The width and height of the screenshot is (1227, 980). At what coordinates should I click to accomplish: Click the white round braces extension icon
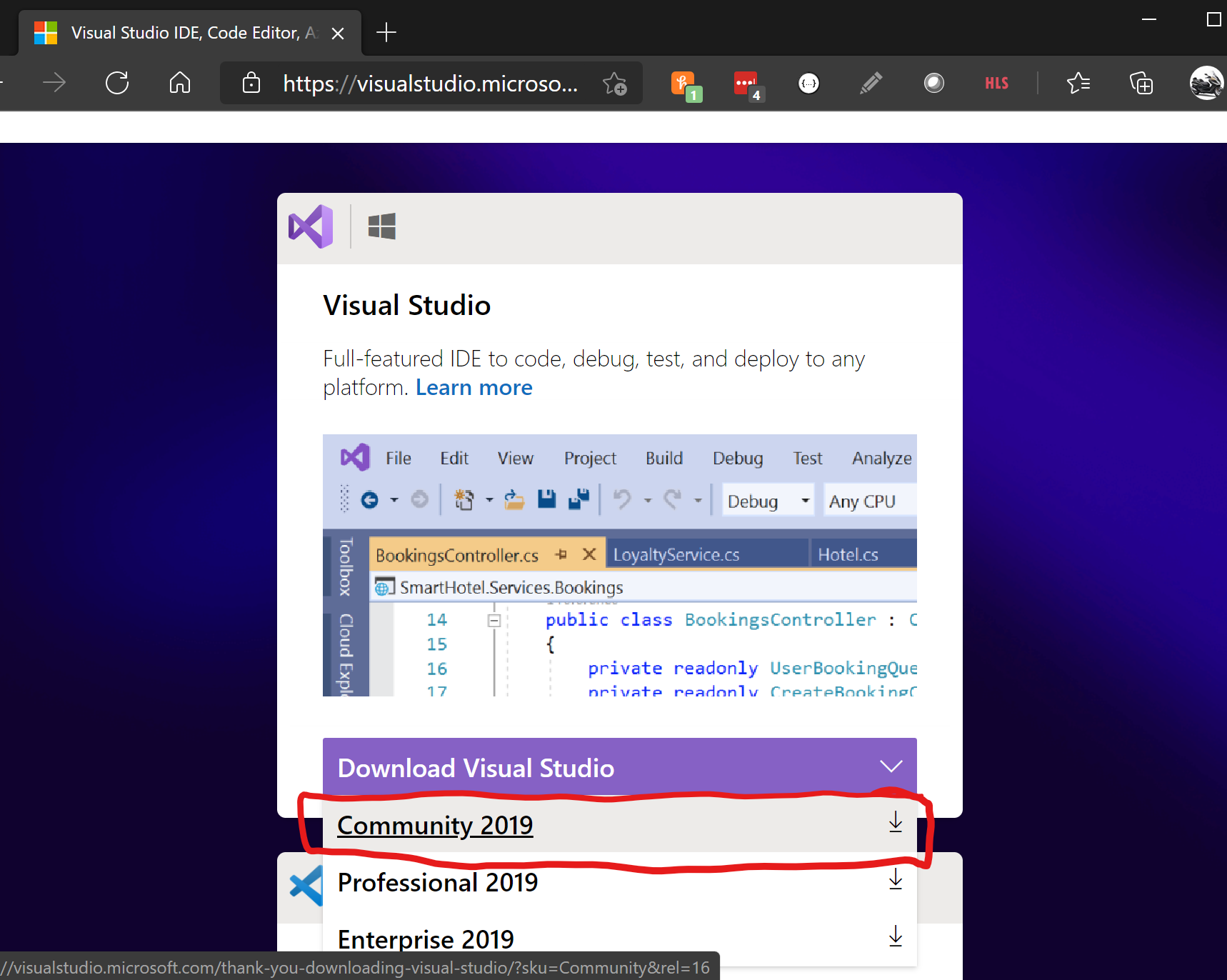pyautogui.click(x=808, y=84)
